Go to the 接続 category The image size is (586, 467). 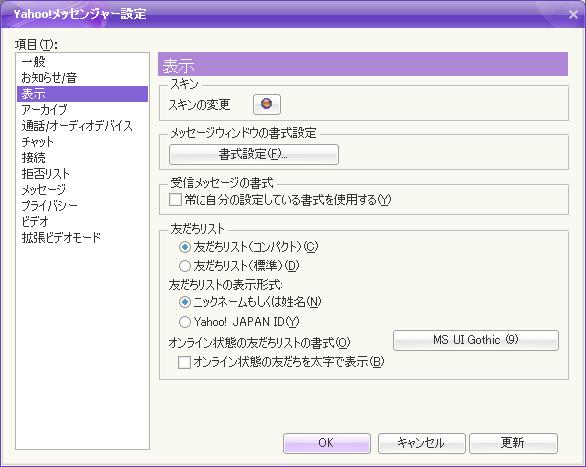(82, 158)
